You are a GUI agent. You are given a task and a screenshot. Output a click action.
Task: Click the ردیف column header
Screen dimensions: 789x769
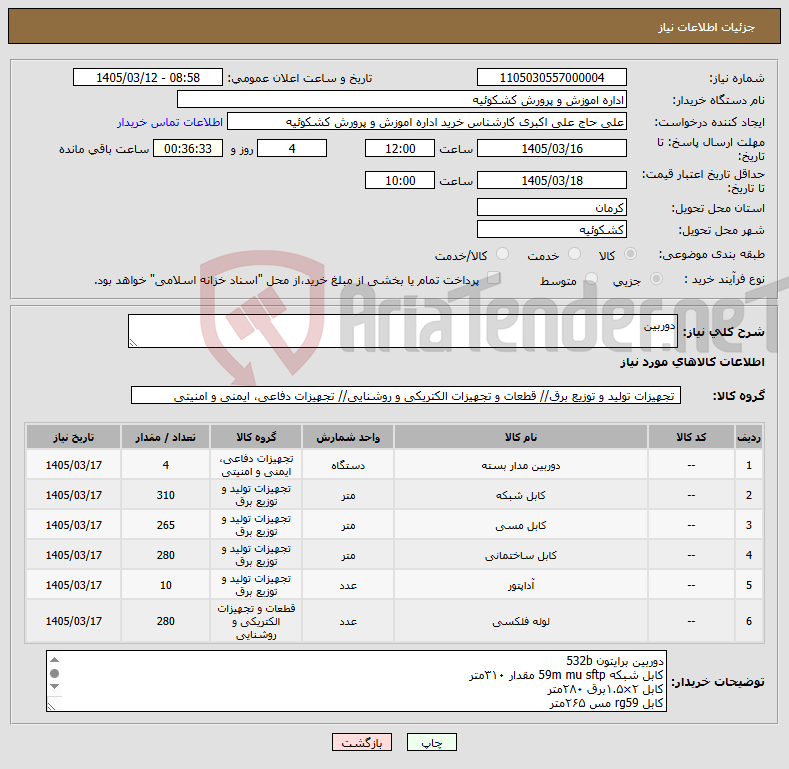(x=749, y=437)
